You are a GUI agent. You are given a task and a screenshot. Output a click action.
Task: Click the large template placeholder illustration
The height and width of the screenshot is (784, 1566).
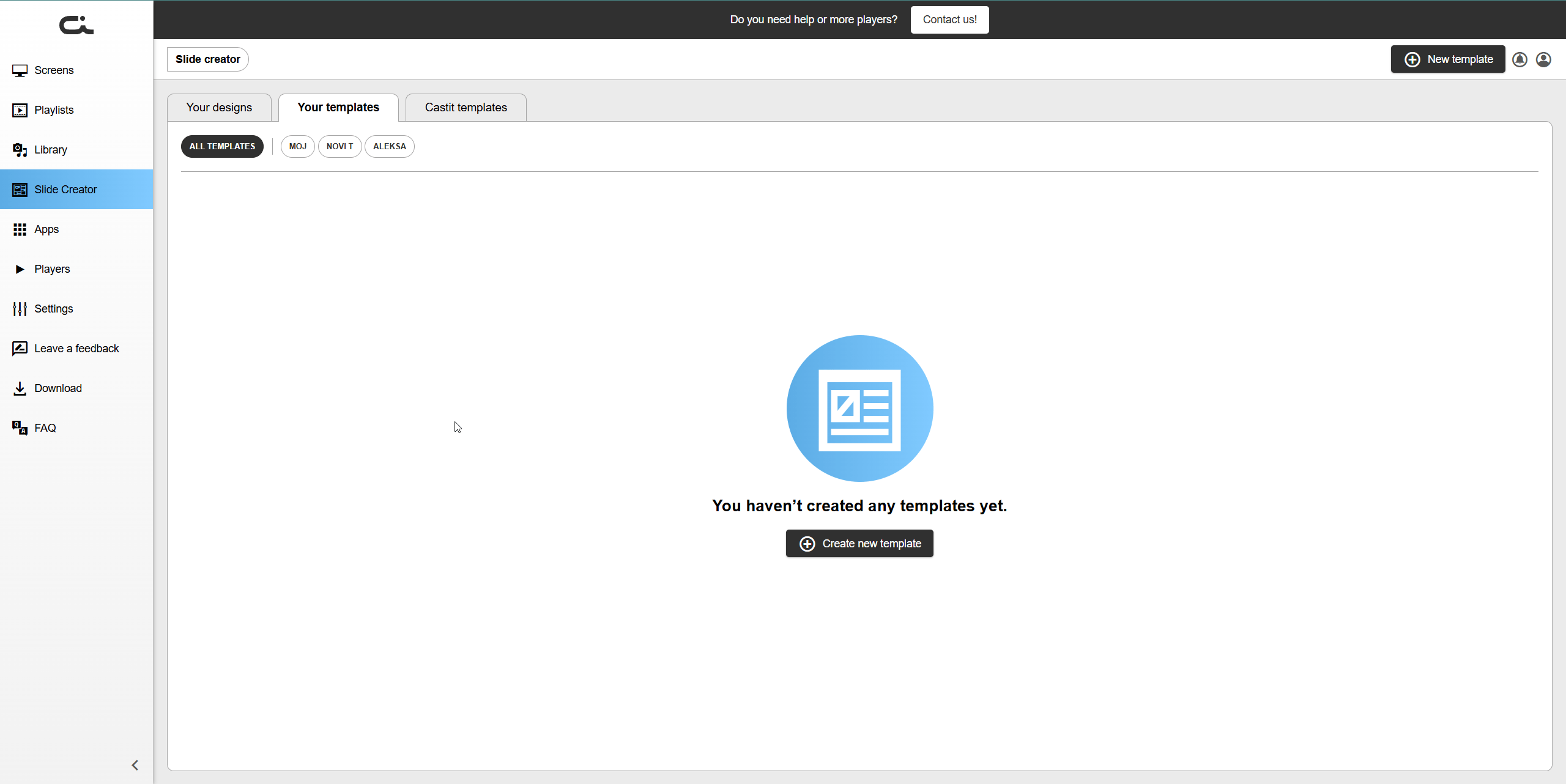click(859, 409)
